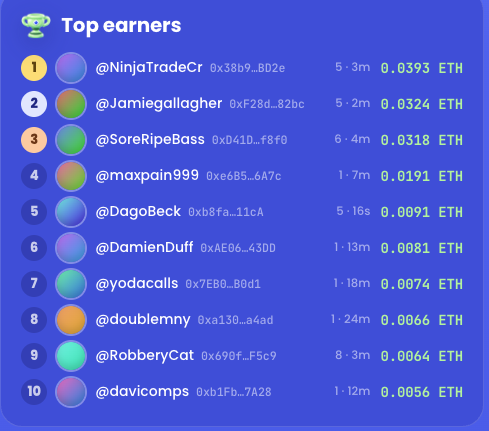
Task: Open the @DagoBeck profile link
Action: [x=138, y=212]
